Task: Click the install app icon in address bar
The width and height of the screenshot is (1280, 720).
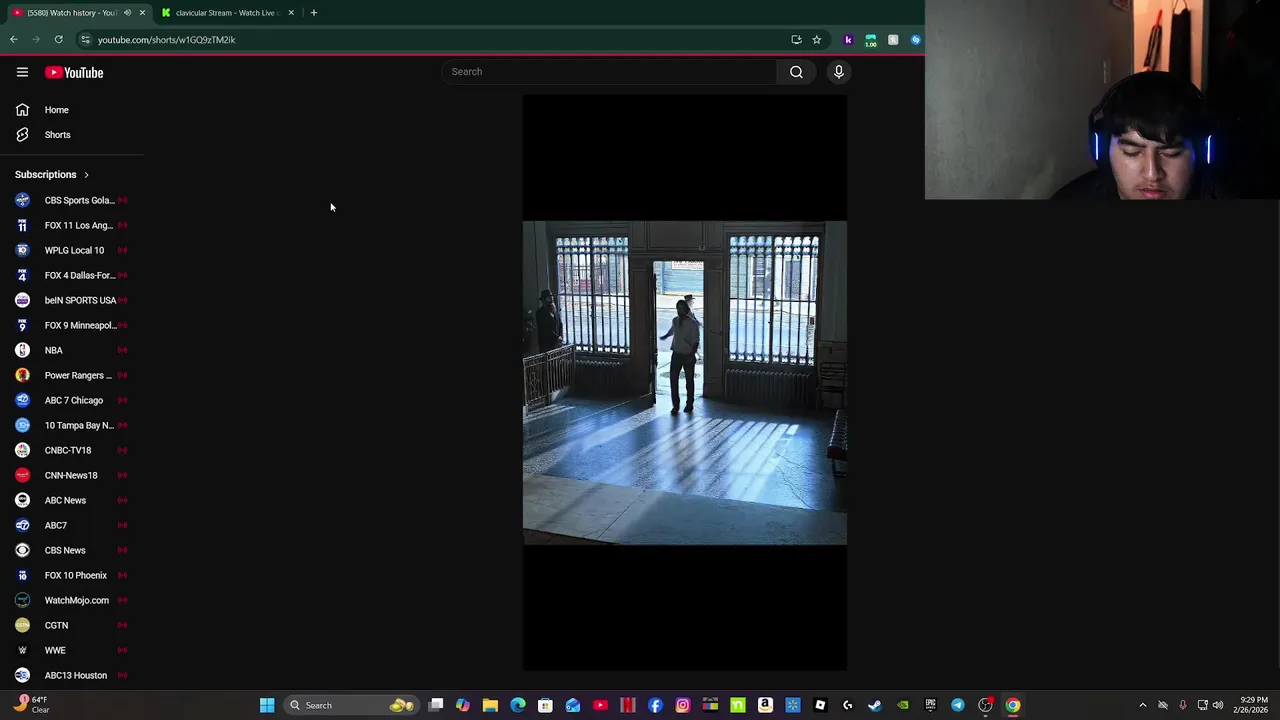Action: pyautogui.click(x=796, y=40)
